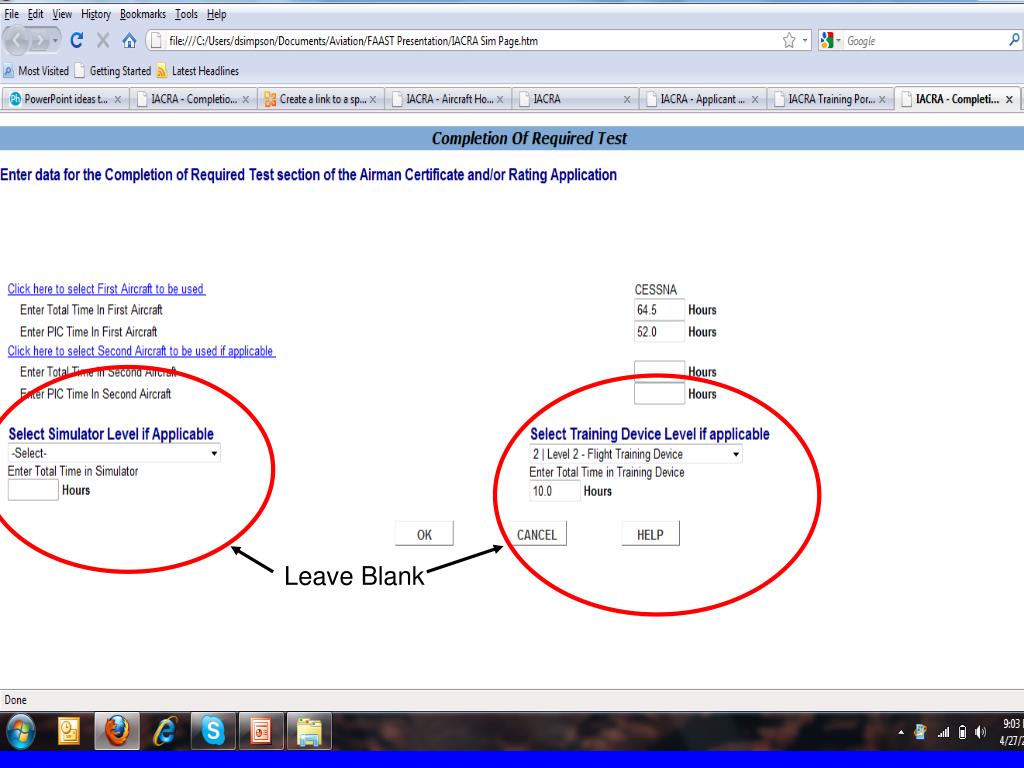The width and height of the screenshot is (1024, 768).
Task: Open Firefox from the taskbar
Action: (x=117, y=731)
